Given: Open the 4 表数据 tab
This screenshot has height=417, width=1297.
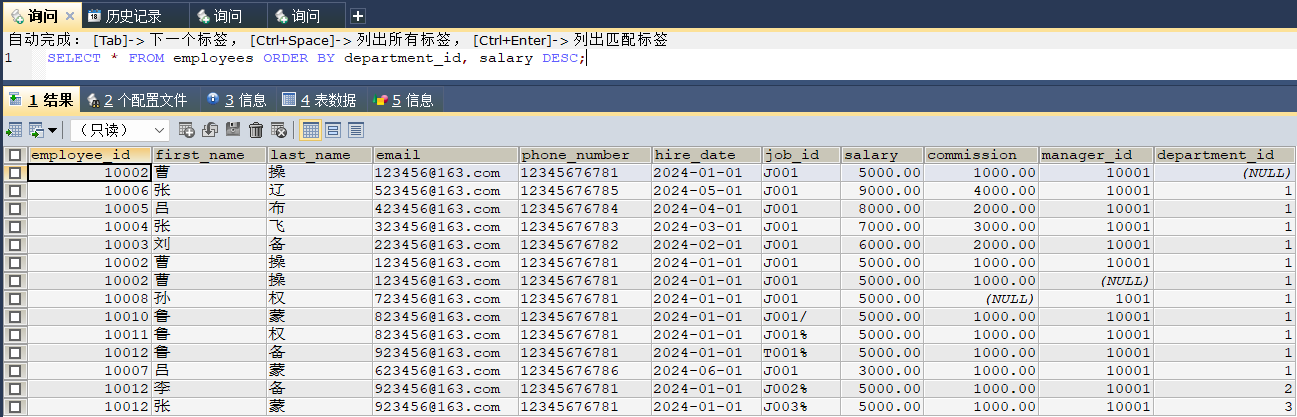Looking at the screenshot, I should tap(320, 100).
